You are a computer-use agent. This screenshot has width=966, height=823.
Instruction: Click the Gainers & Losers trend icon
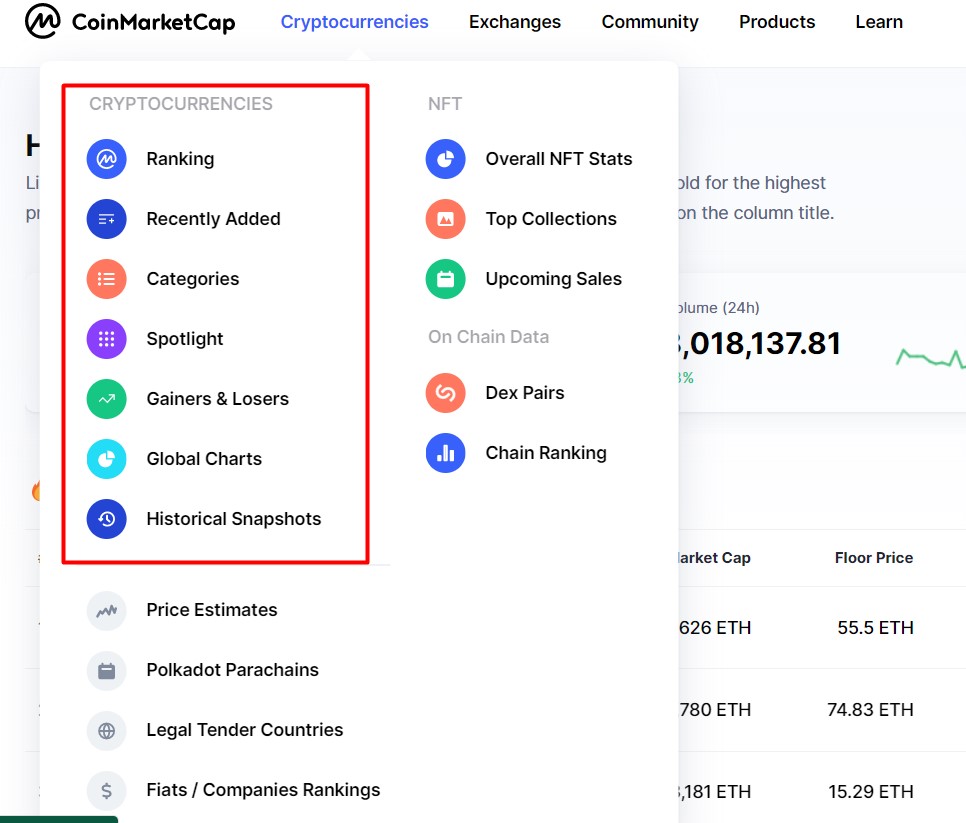[107, 399]
